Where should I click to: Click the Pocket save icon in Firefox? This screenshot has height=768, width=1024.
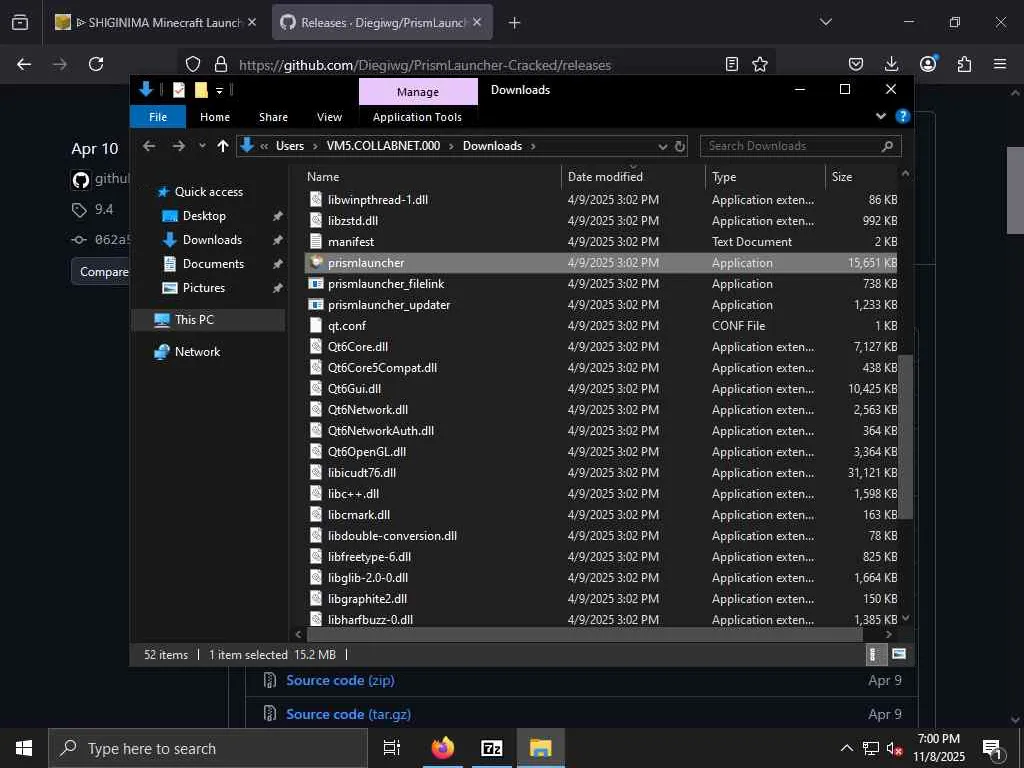click(856, 64)
